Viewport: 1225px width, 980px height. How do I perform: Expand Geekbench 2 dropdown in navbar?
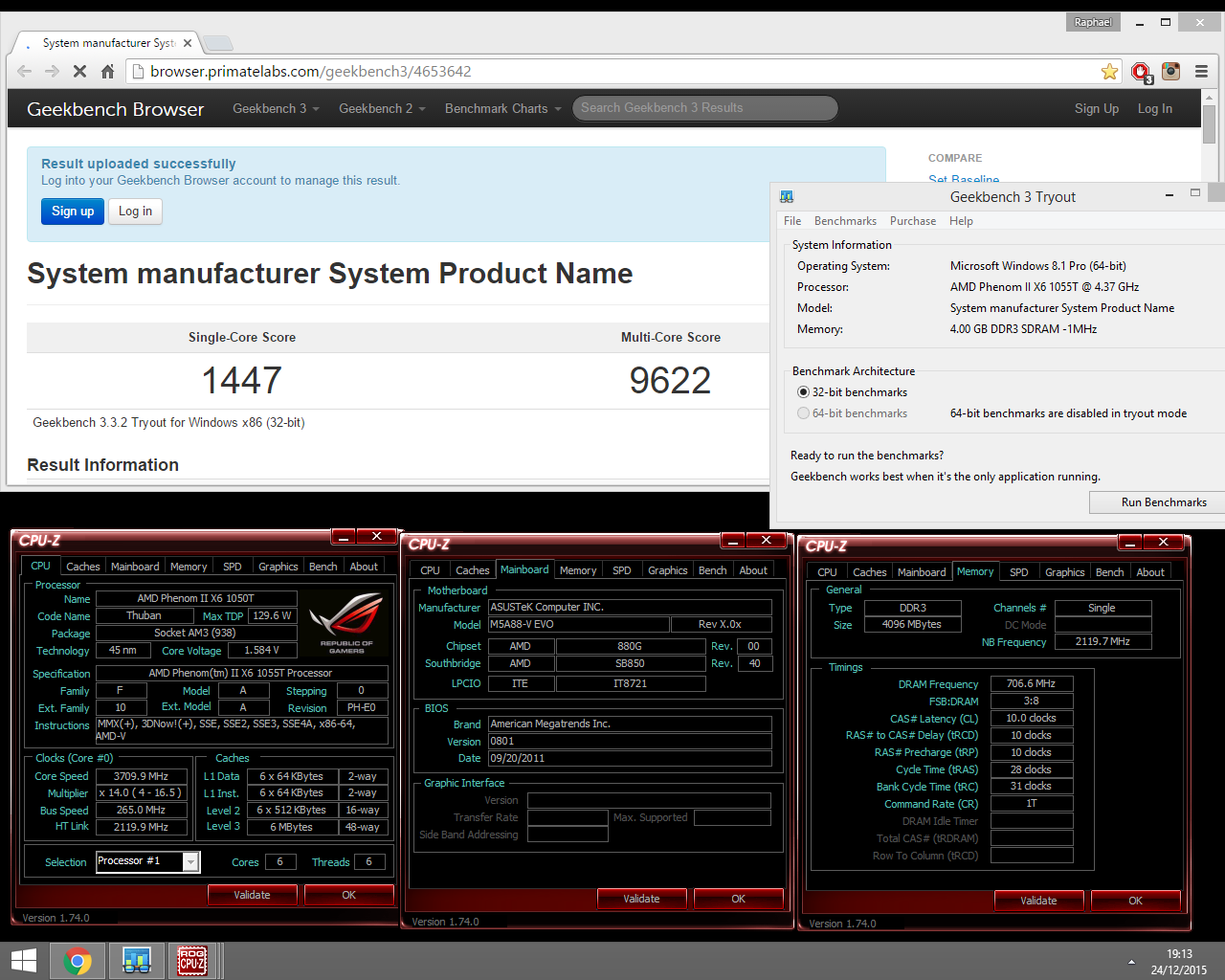click(x=382, y=109)
